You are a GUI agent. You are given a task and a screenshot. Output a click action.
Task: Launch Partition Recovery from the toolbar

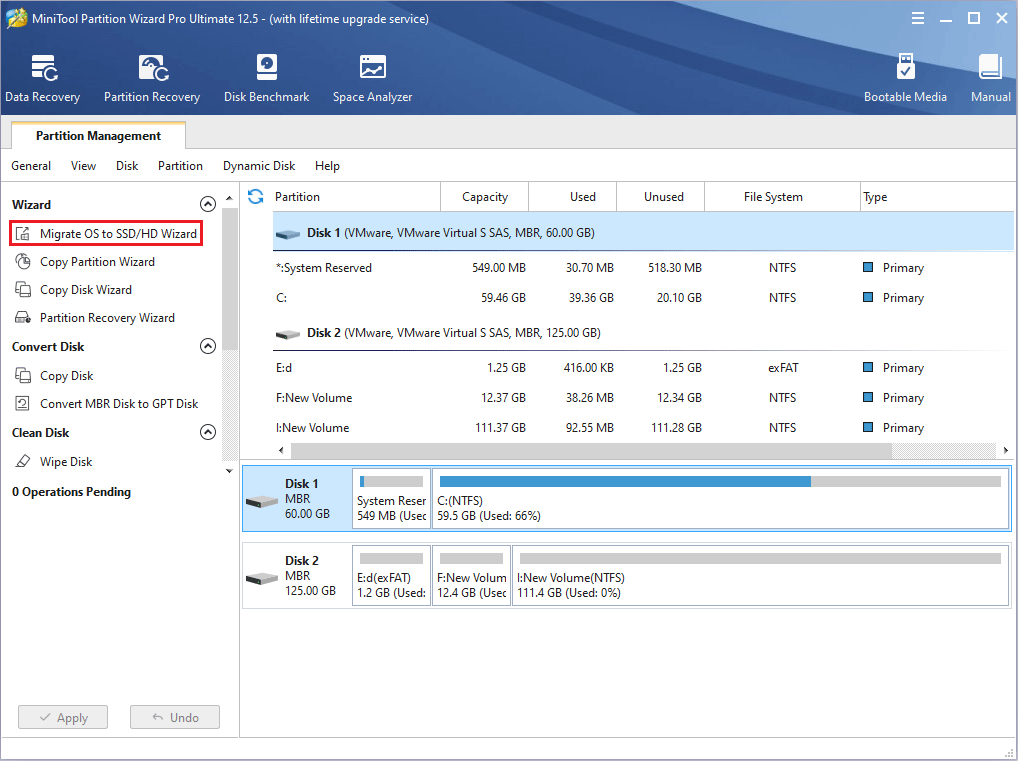click(x=152, y=80)
